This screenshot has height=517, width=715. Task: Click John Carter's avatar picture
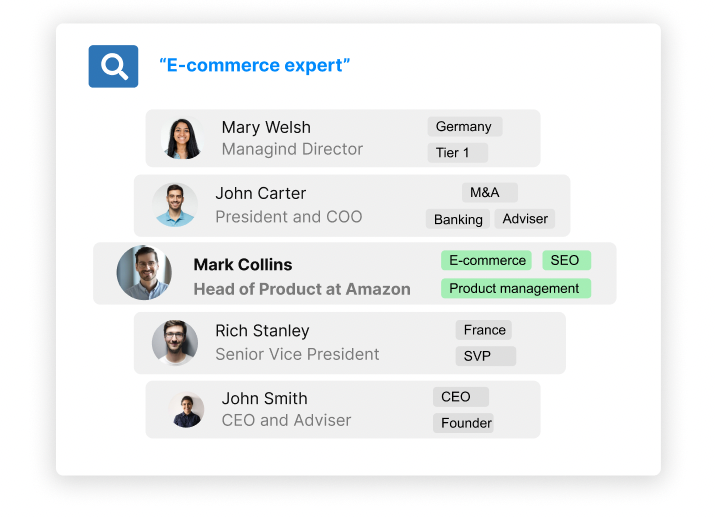pyautogui.click(x=175, y=205)
